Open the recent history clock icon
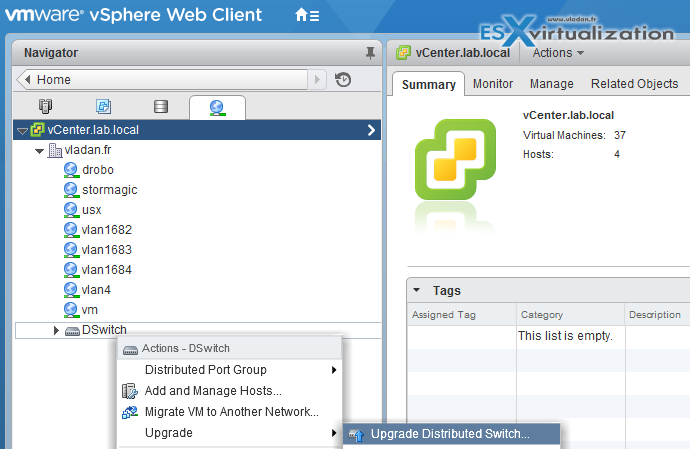 [343, 80]
